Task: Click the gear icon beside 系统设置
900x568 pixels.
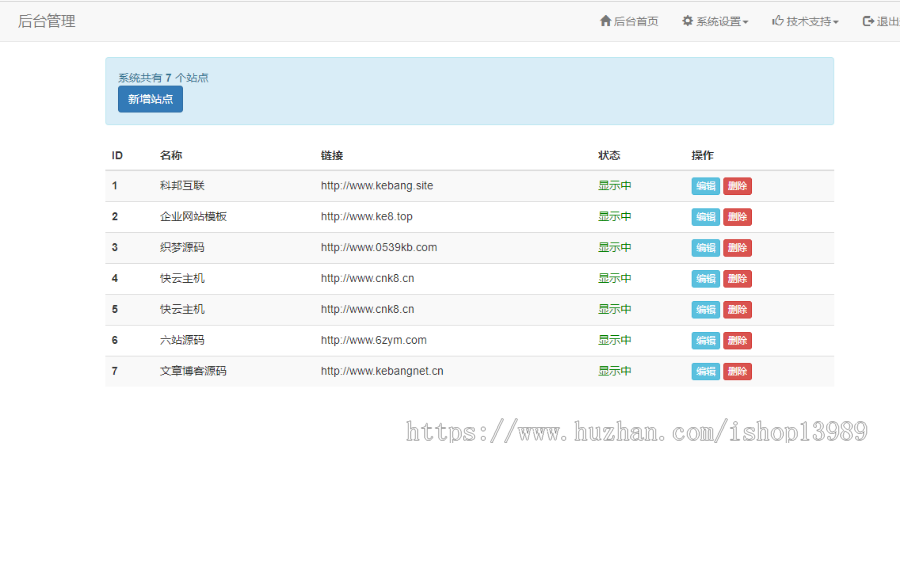Action: (687, 21)
